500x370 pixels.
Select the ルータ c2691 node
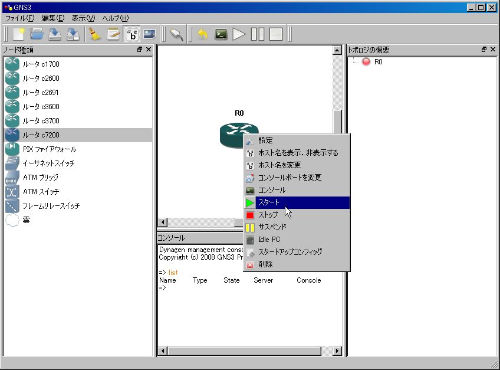(x=78, y=92)
